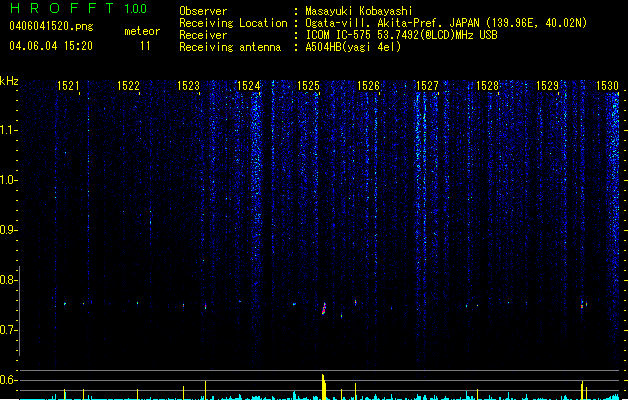Select location Ogata-vill. Akita-Pref. JAPAN text
The width and height of the screenshot is (629, 400).
click(x=392, y=23)
